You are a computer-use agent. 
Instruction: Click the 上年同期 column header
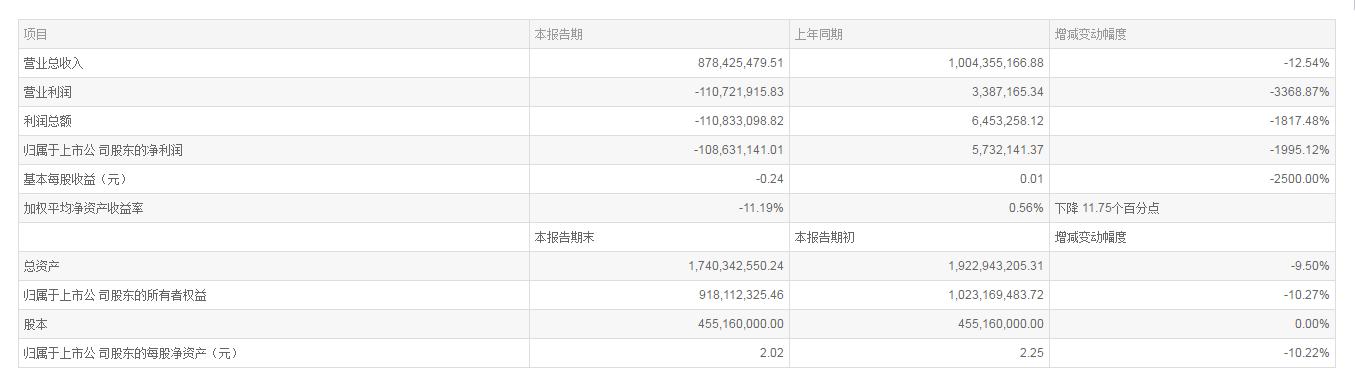tap(818, 34)
